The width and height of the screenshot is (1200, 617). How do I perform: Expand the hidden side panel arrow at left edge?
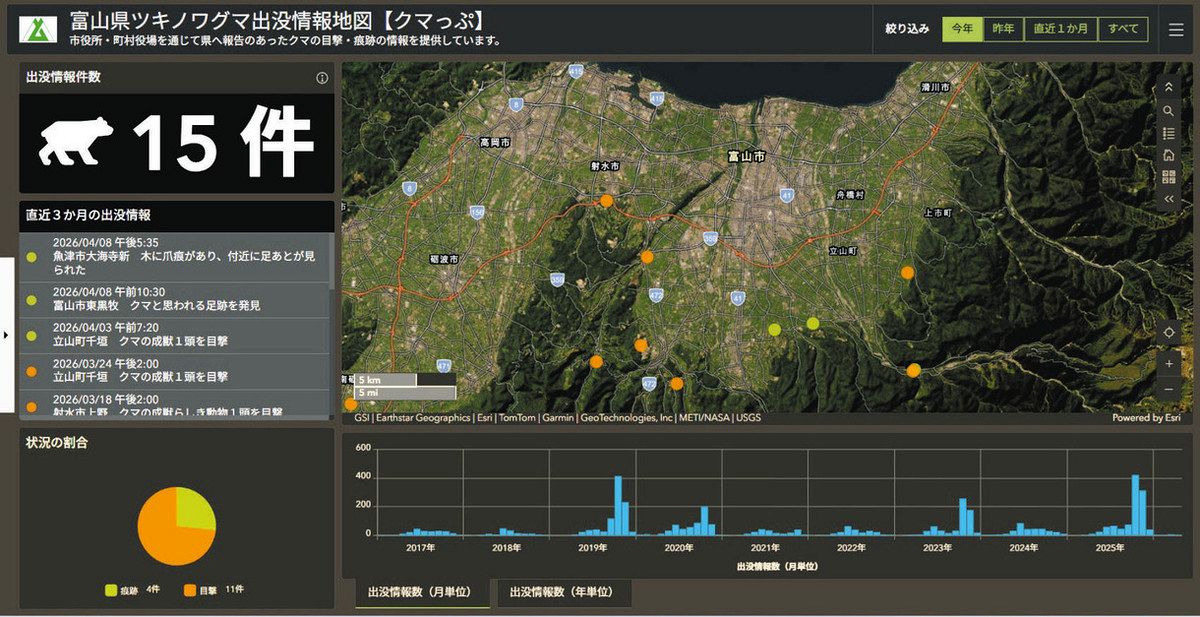pyautogui.click(x=6, y=335)
